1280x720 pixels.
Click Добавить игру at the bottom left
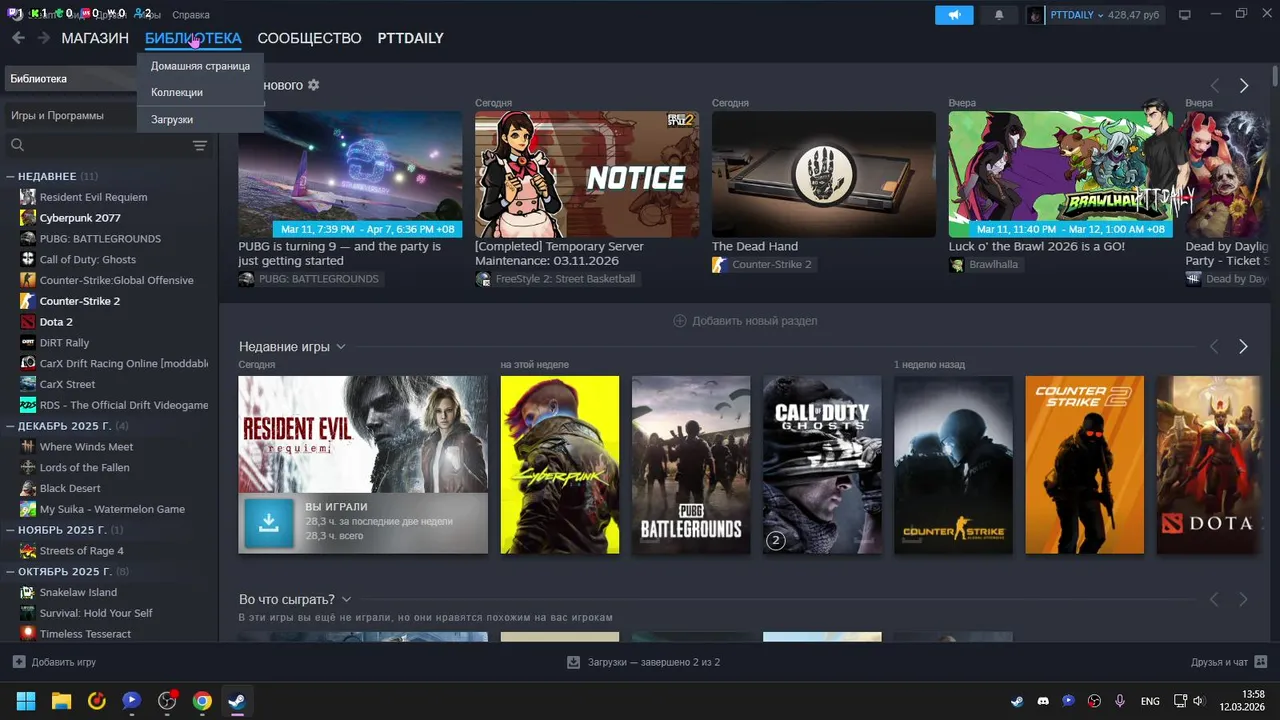(x=54, y=662)
